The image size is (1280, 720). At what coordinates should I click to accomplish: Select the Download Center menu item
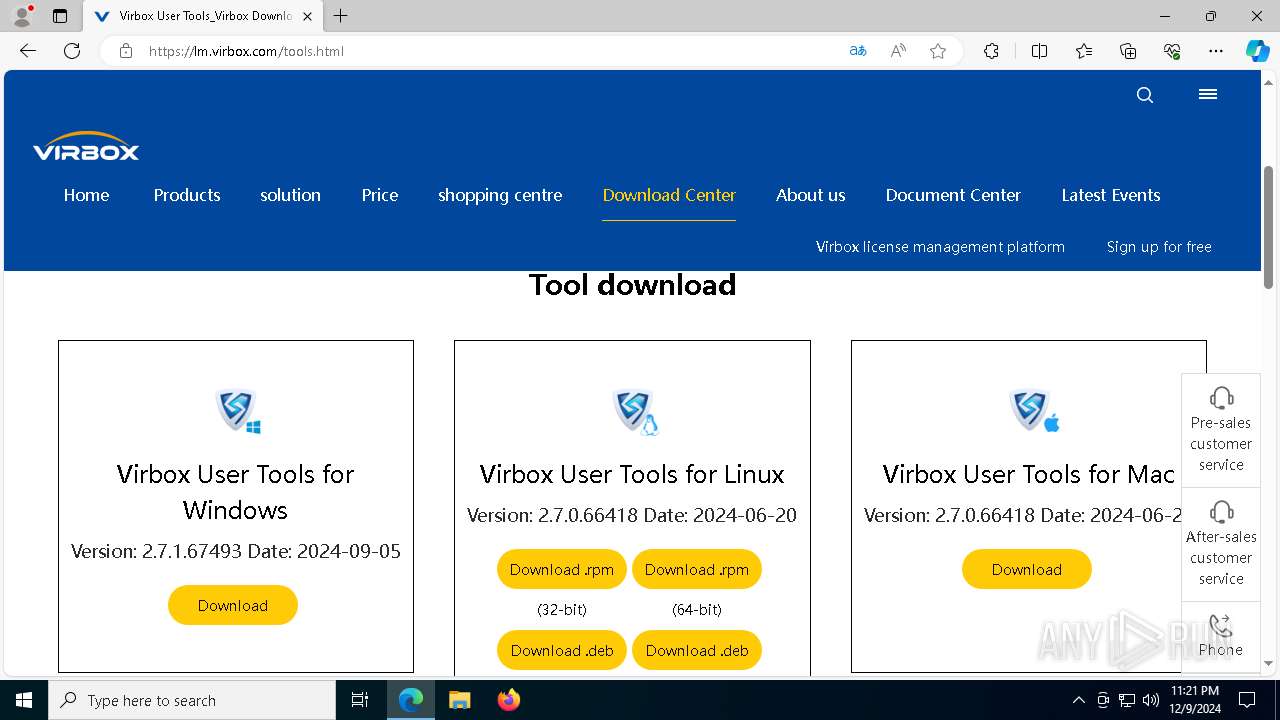(669, 195)
